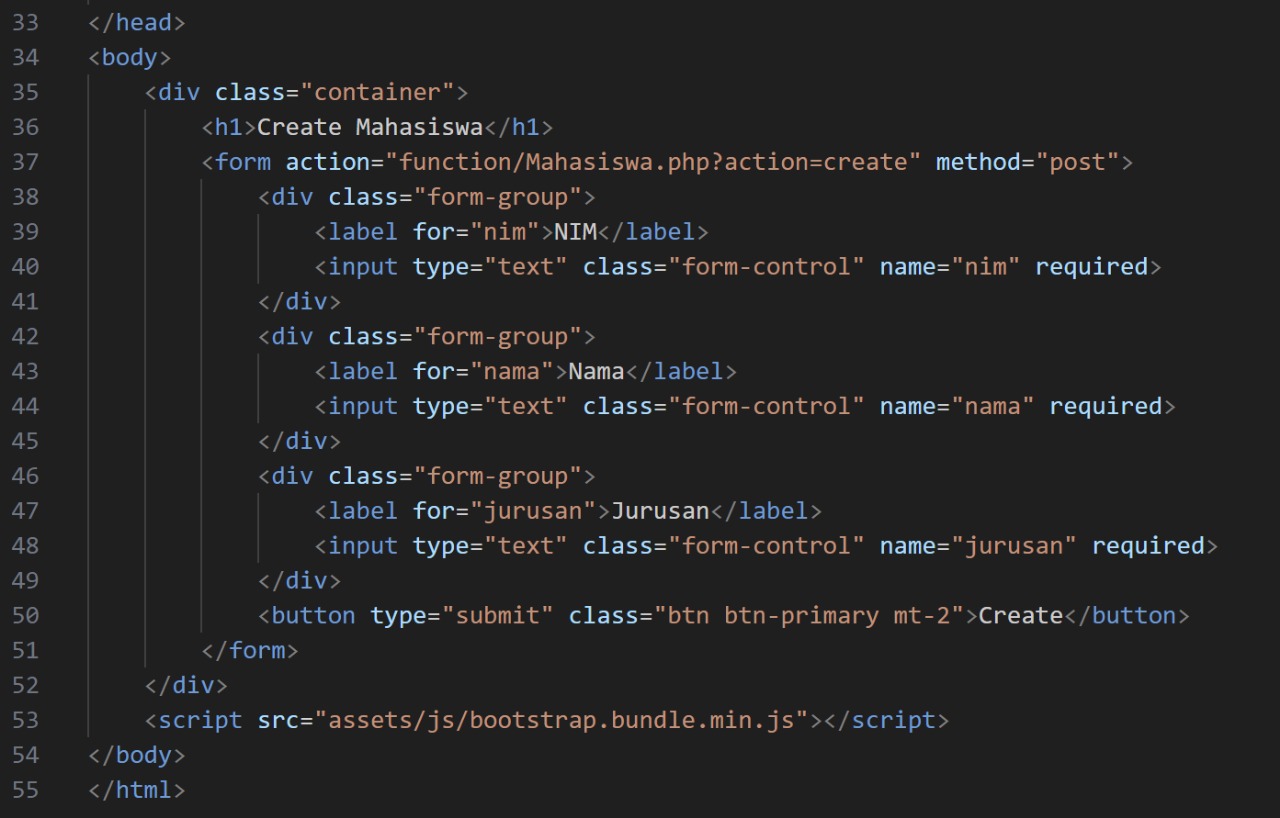Place cursor on Create text inside button tag
The width and height of the screenshot is (1280, 818).
point(1020,615)
